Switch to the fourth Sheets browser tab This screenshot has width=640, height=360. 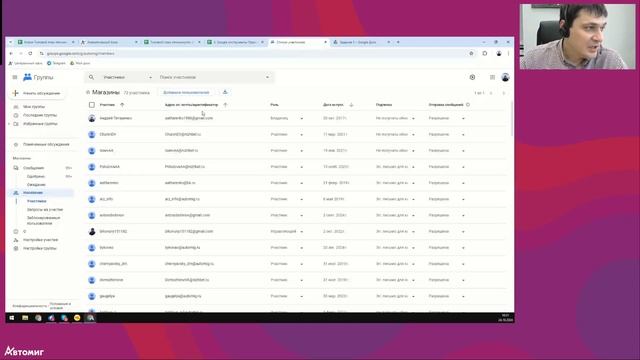235,42
